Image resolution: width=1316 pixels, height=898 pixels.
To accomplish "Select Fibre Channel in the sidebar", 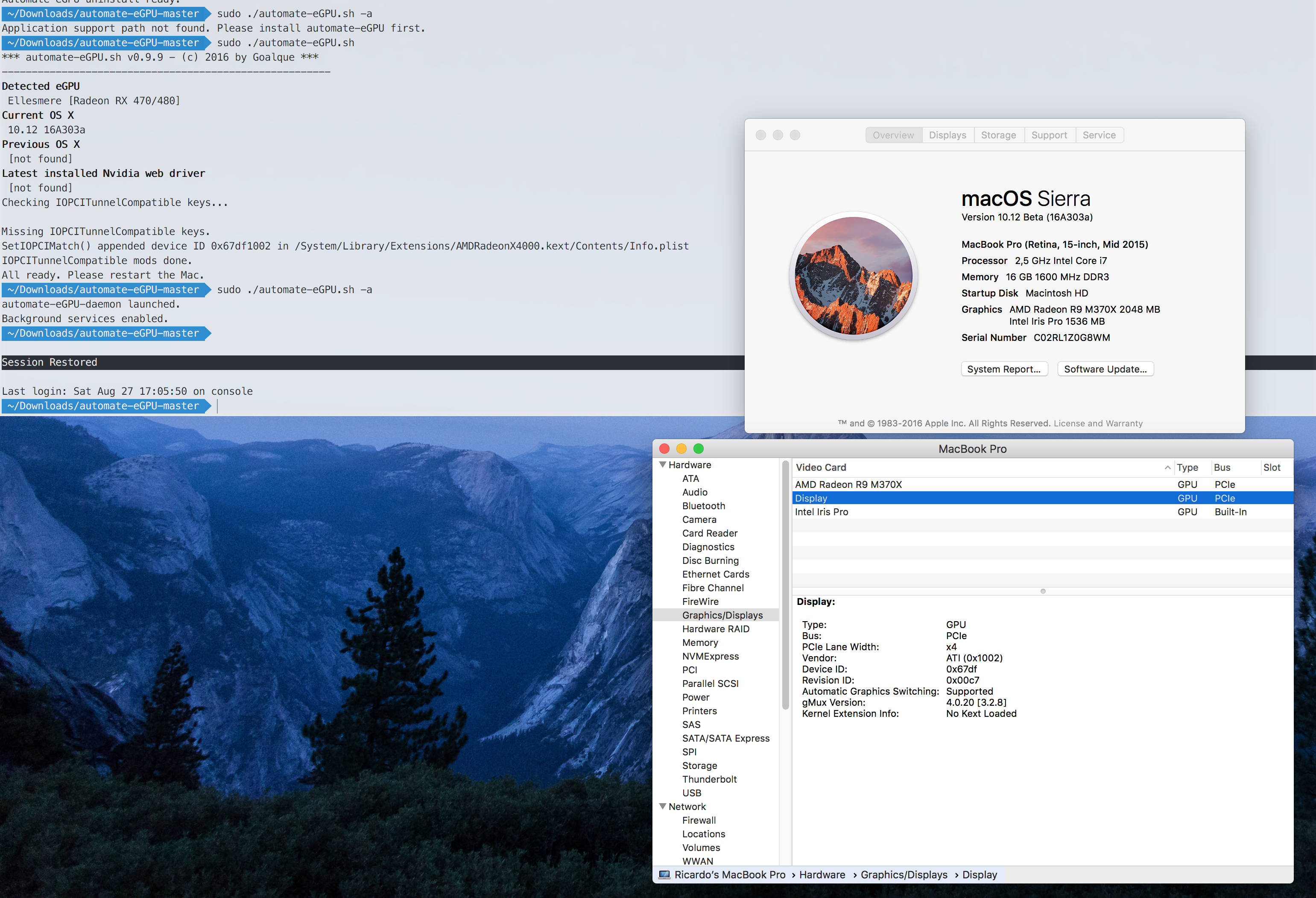I will click(x=713, y=587).
